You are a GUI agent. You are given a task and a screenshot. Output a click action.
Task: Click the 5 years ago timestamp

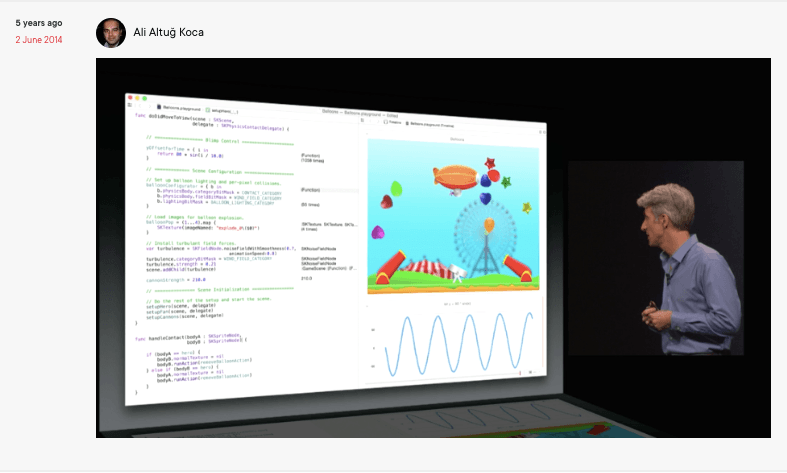38,22
